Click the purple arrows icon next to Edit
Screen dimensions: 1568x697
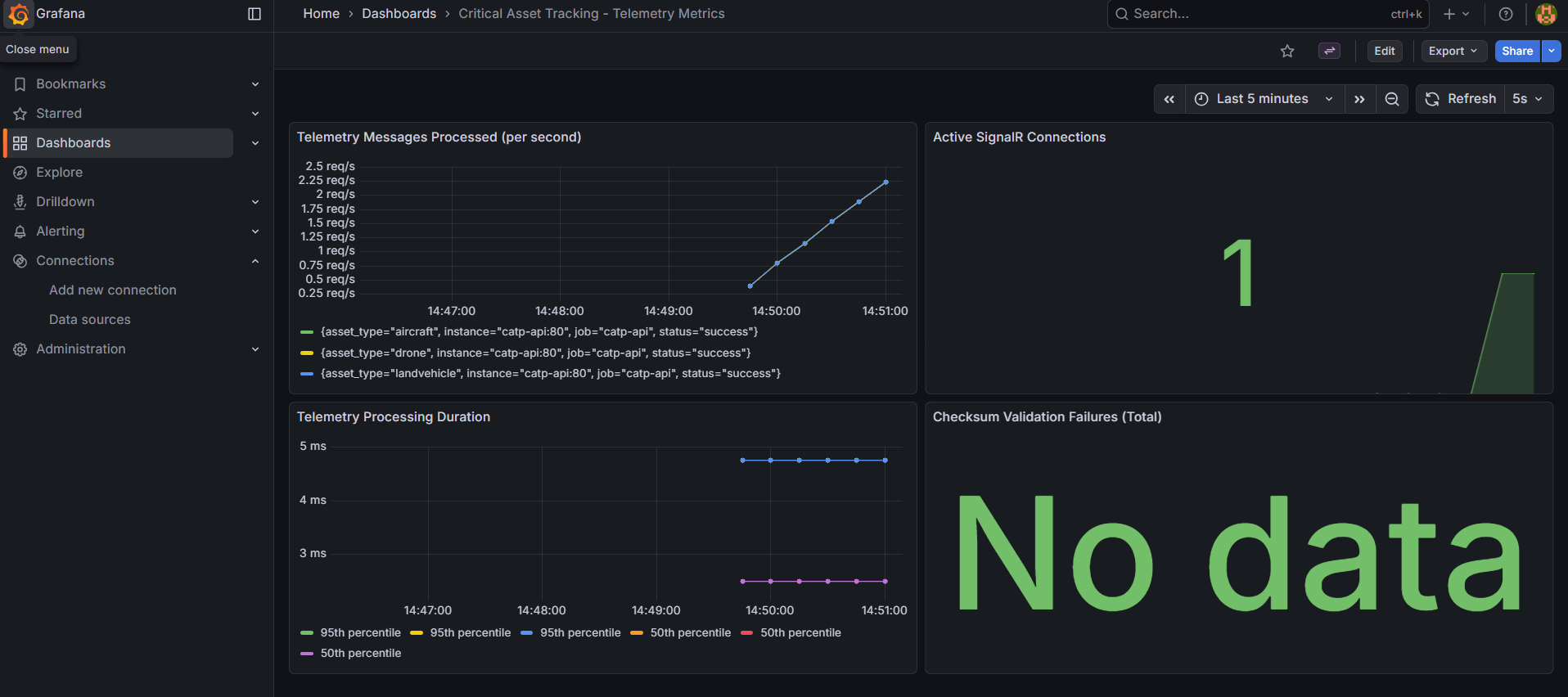[x=1330, y=51]
